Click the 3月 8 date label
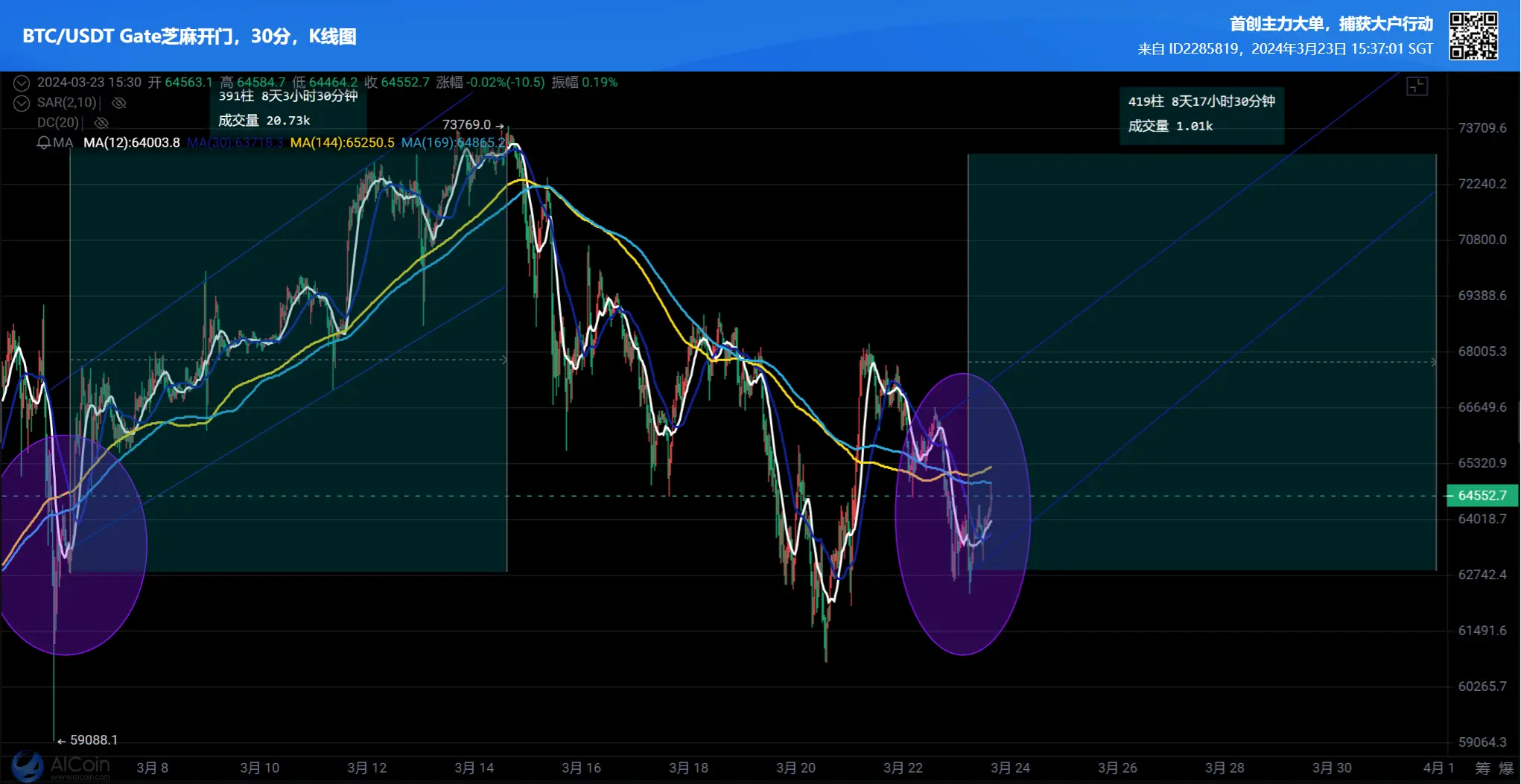 153,768
